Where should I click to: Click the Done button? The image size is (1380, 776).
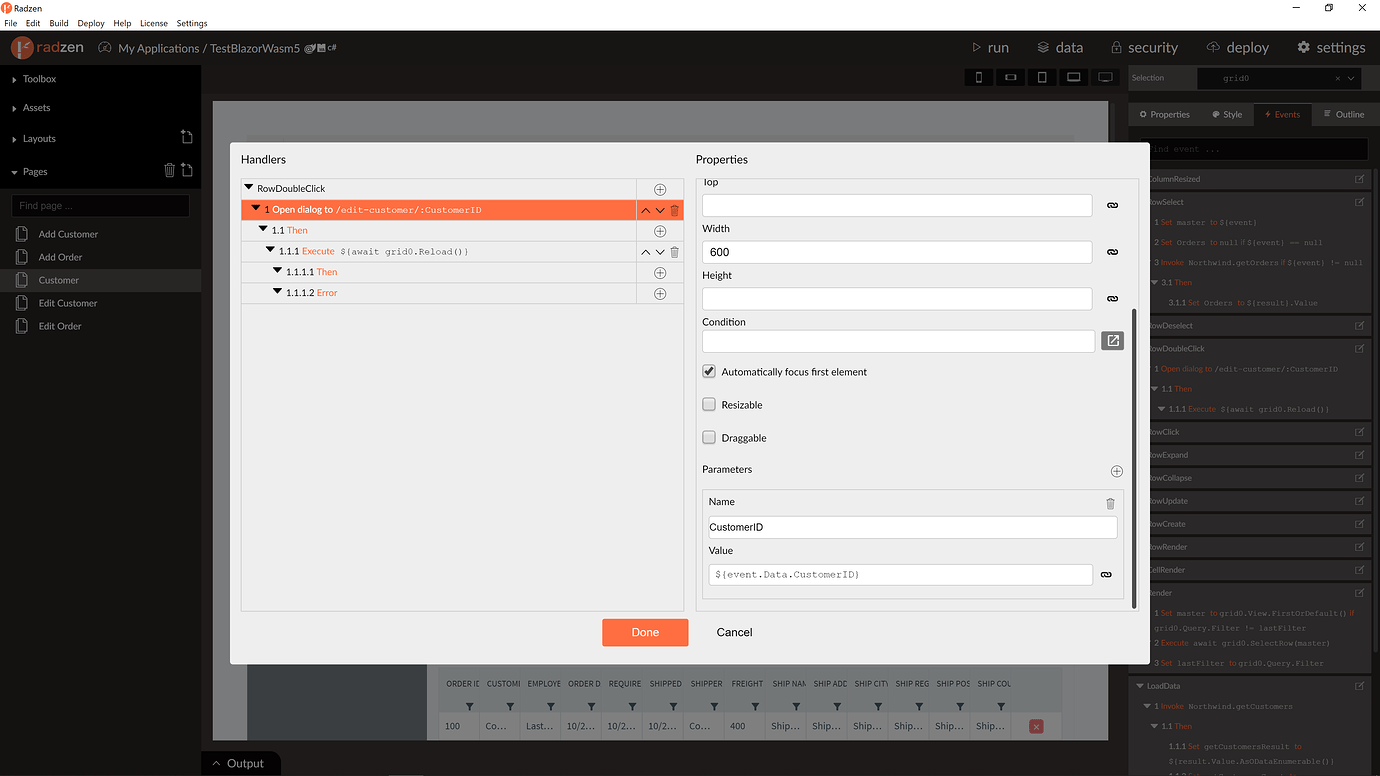click(x=645, y=632)
